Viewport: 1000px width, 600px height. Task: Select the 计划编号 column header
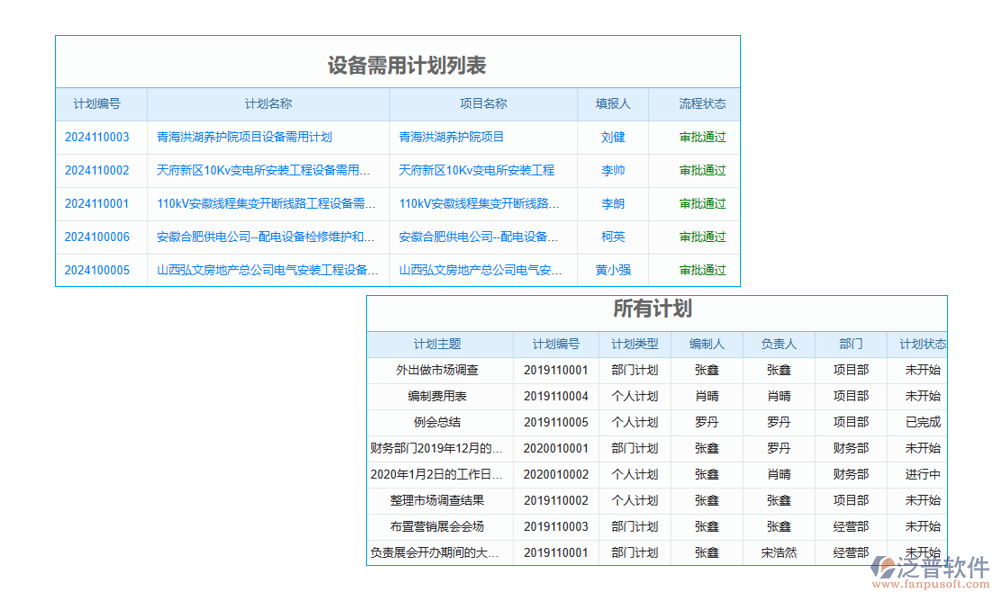point(97,104)
